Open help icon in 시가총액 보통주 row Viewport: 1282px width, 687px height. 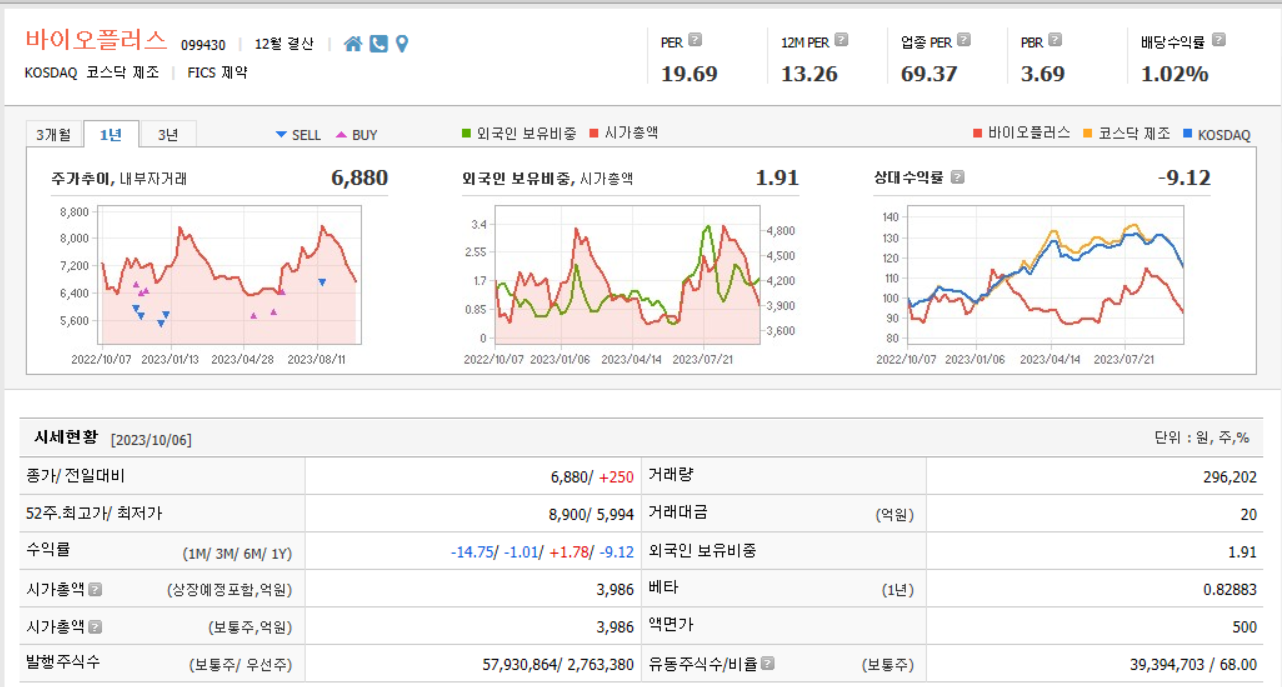click(95, 627)
